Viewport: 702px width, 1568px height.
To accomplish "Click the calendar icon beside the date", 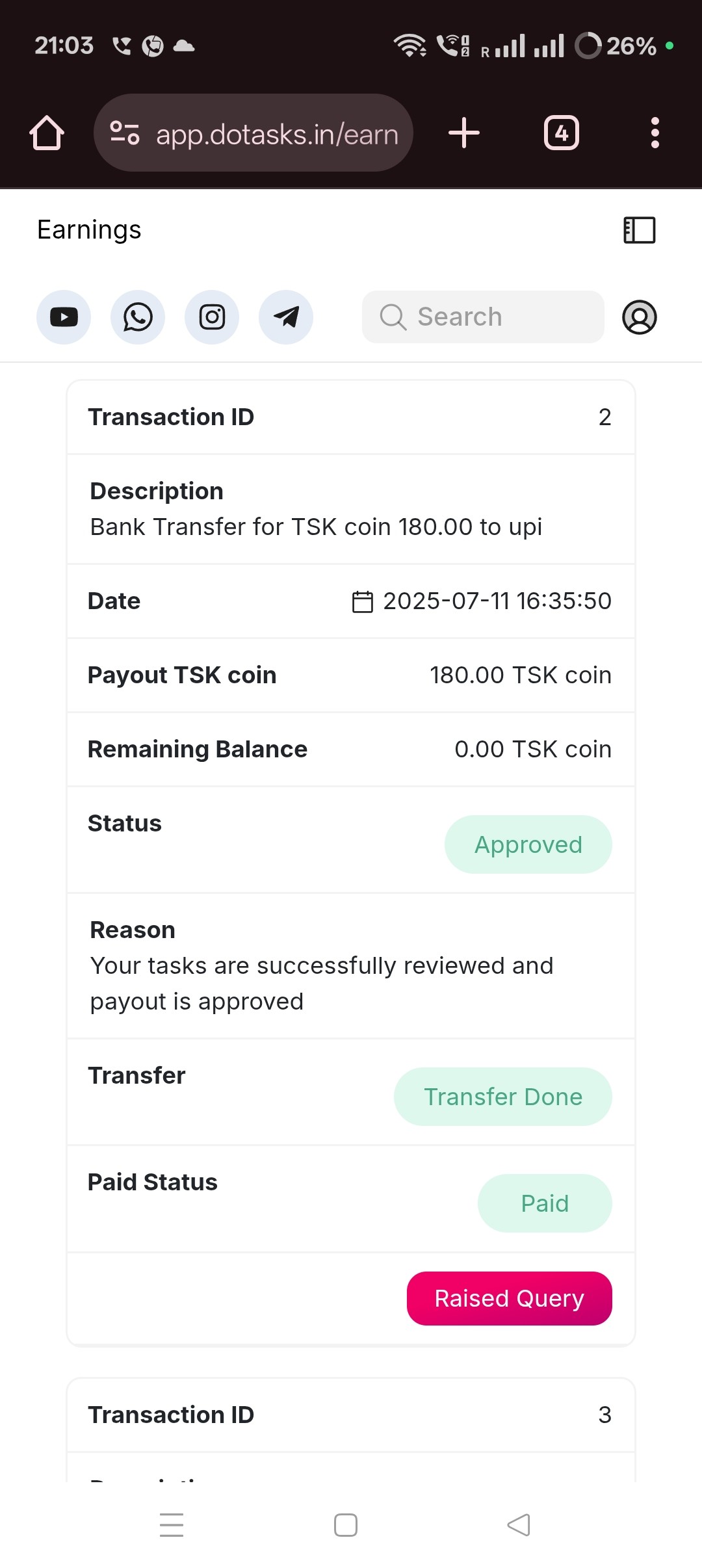I will [363, 601].
